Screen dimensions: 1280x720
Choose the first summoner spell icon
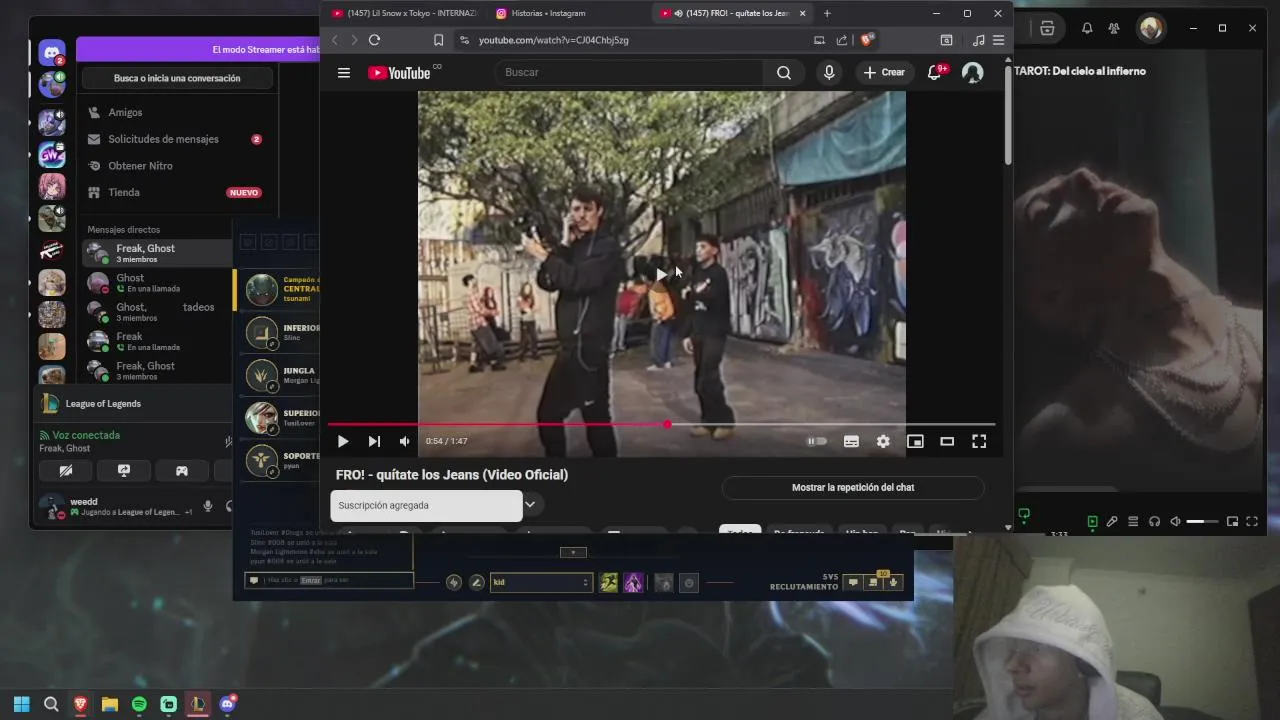click(608, 582)
